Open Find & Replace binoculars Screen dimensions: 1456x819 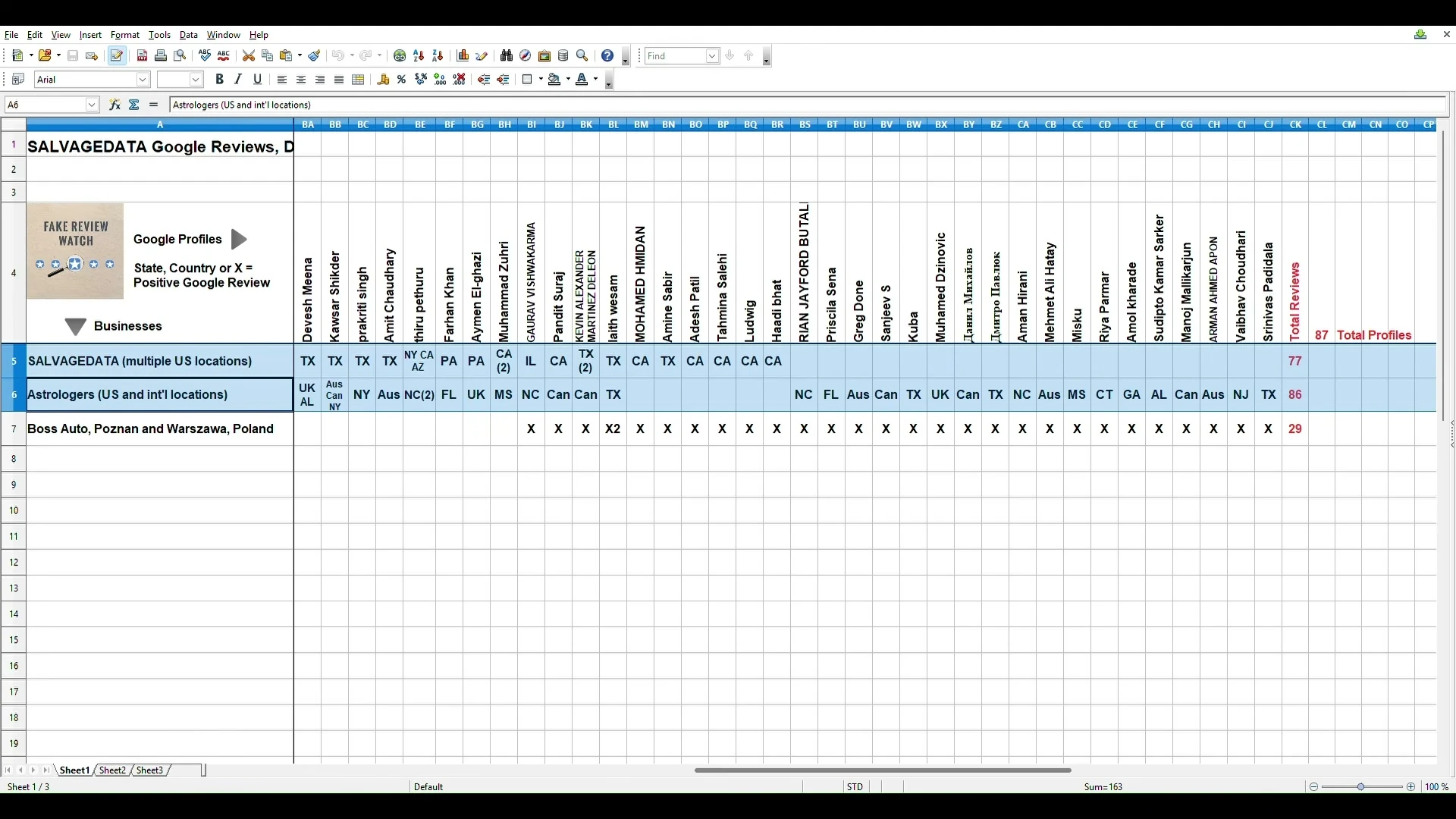click(507, 56)
